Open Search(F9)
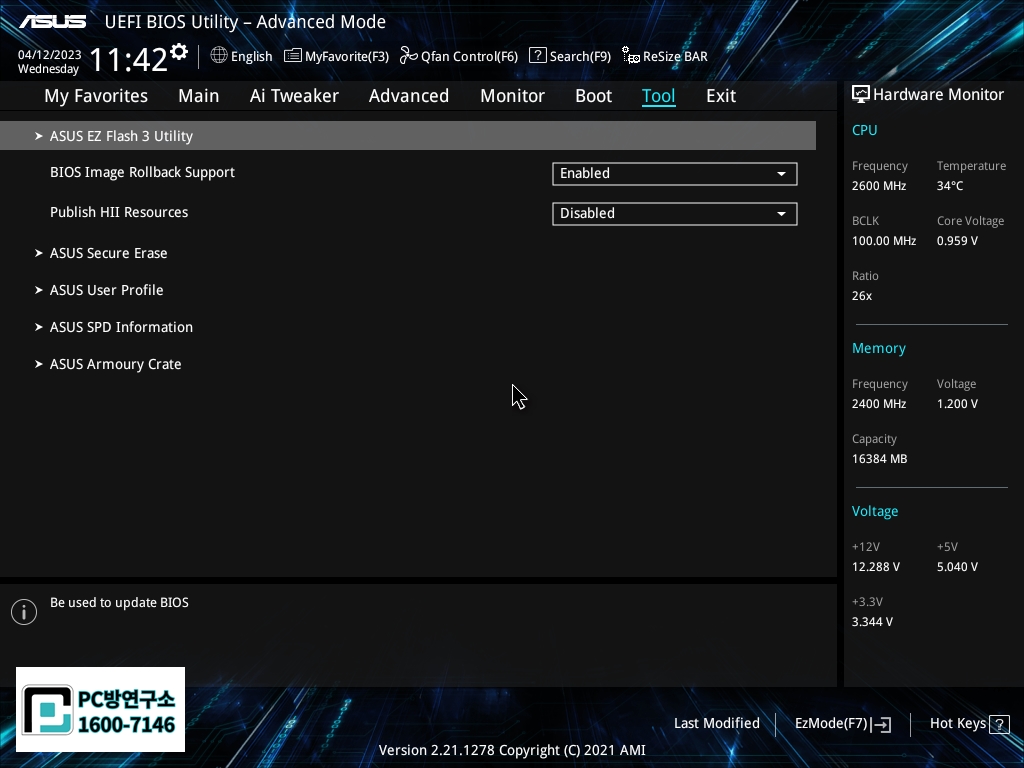This screenshot has width=1024, height=768. point(570,56)
